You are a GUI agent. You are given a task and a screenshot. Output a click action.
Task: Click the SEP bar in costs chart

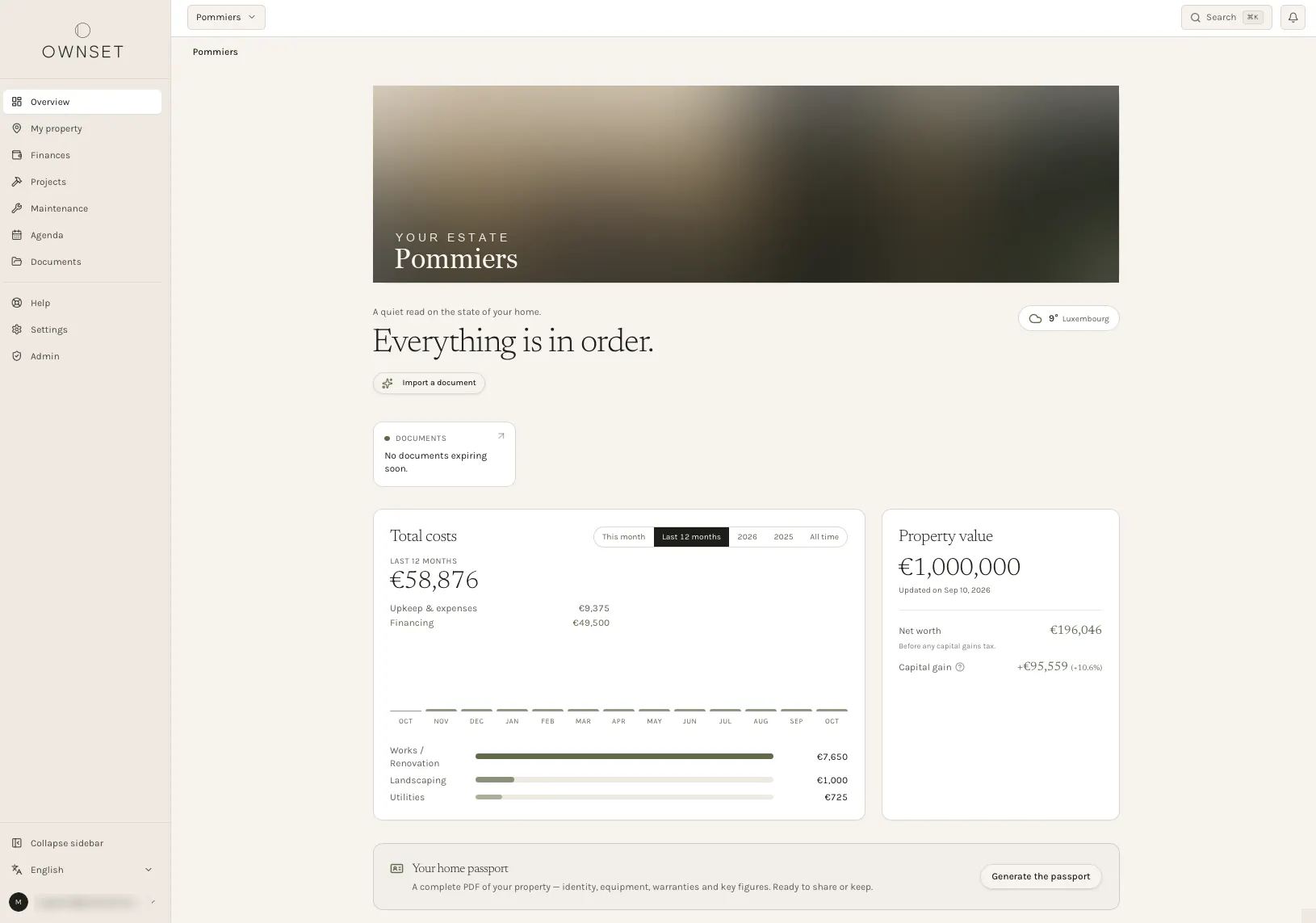point(796,710)
